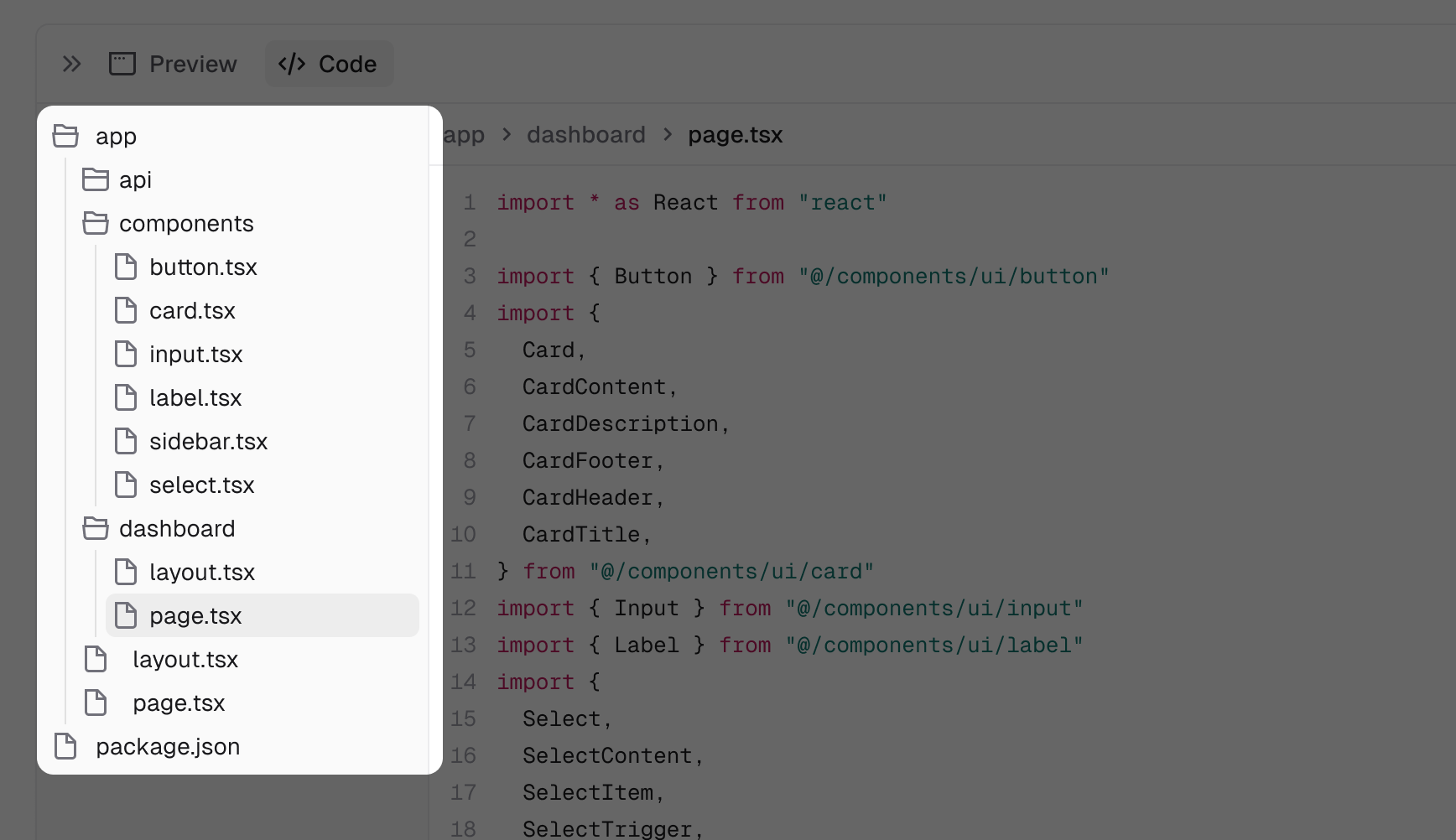
Task: Switch to the Preview tab
Action: (x=174, y=64)
